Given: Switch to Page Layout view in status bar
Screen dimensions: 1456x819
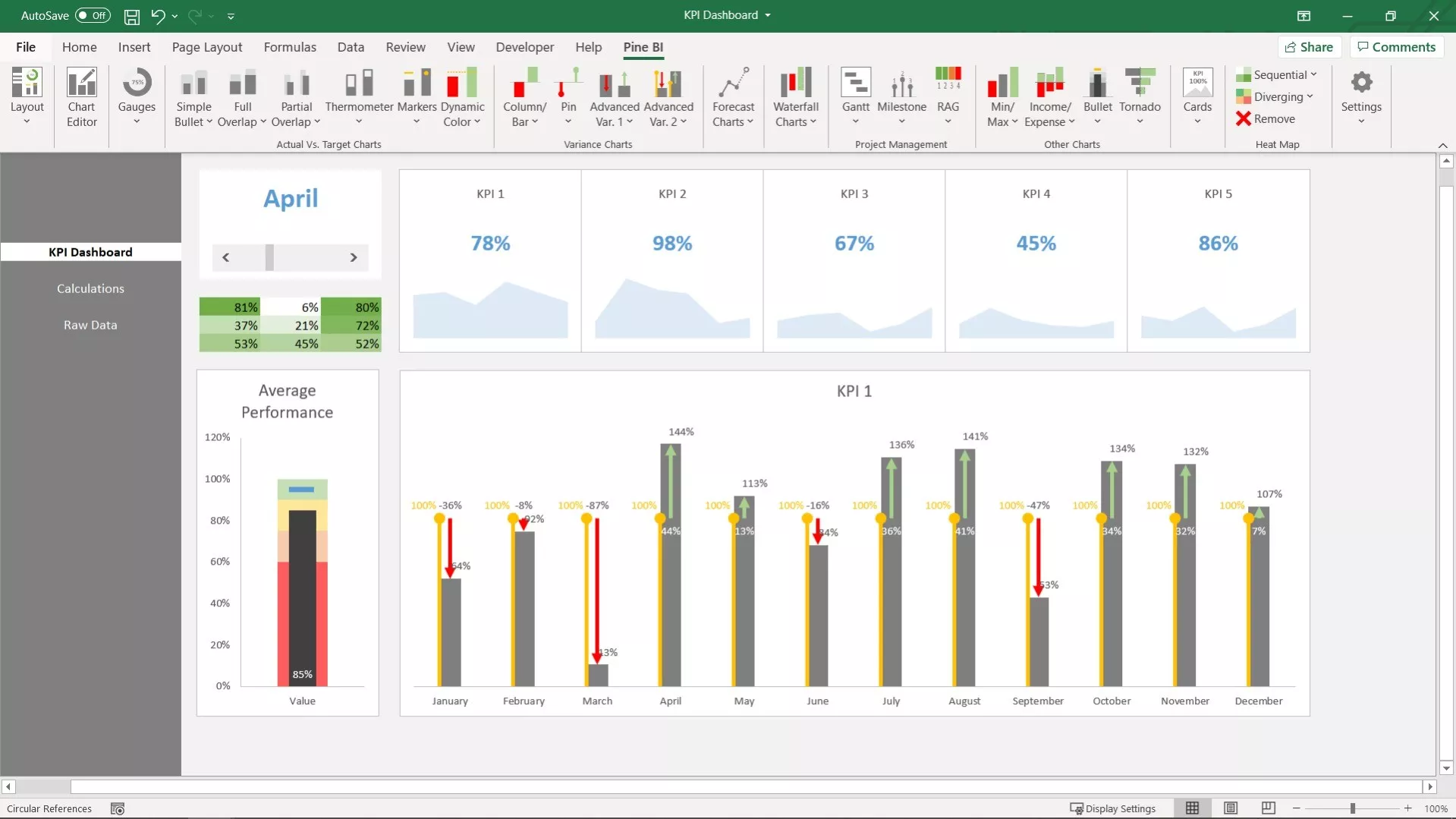Looking at the screenshot, I should click(x=1230, y=808).
